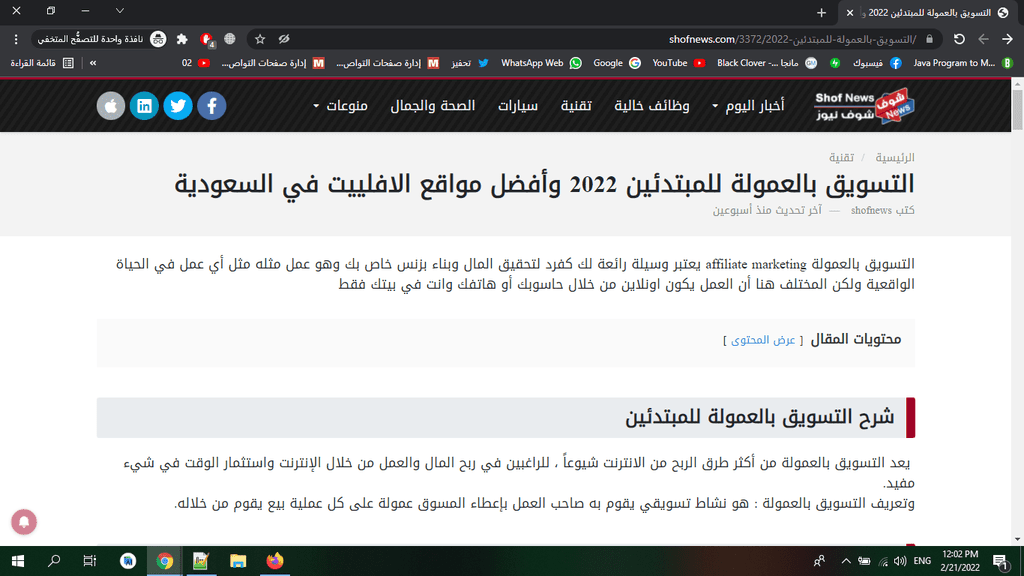Viewport: 1024px width, 576px height.
Task: Open the Black Clover مانجا bookmark
Action: tap(767, 63)
